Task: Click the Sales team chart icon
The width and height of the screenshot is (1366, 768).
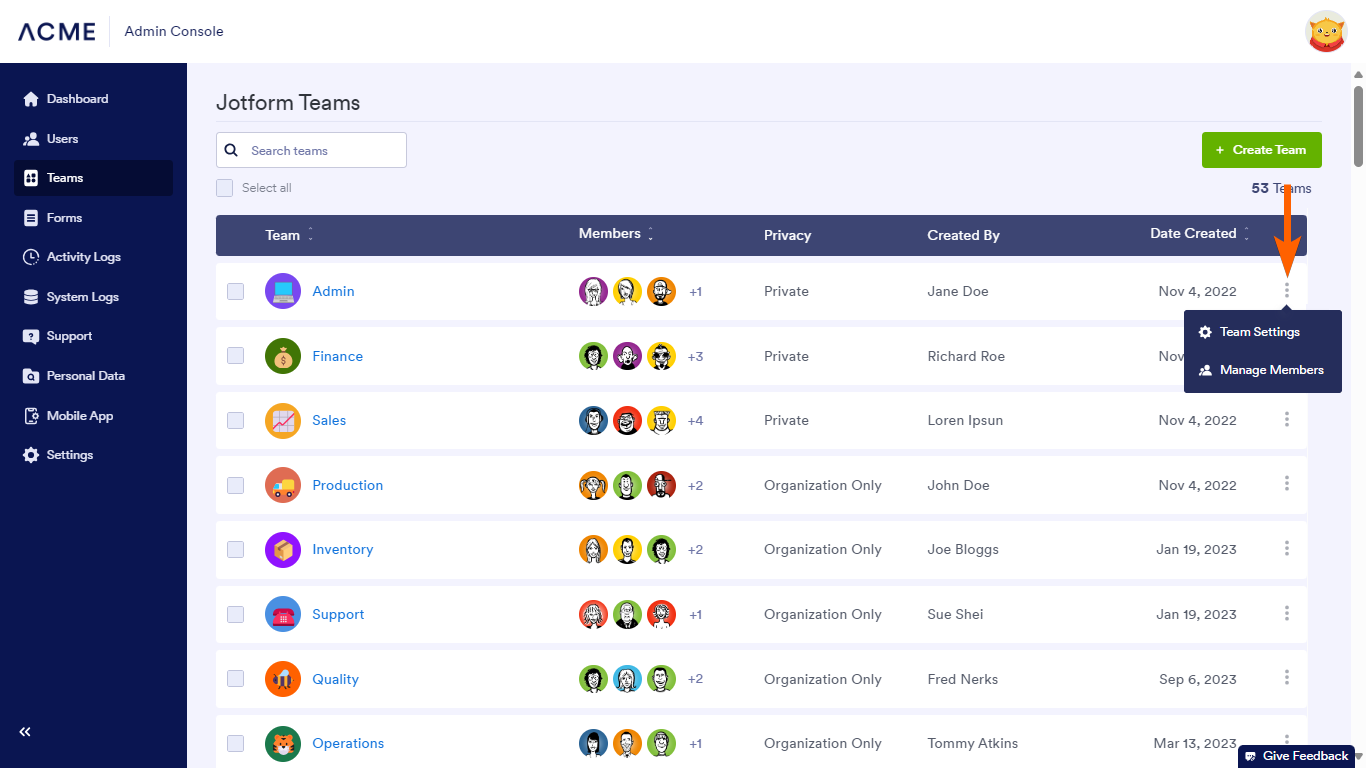Action: (283, 420)
